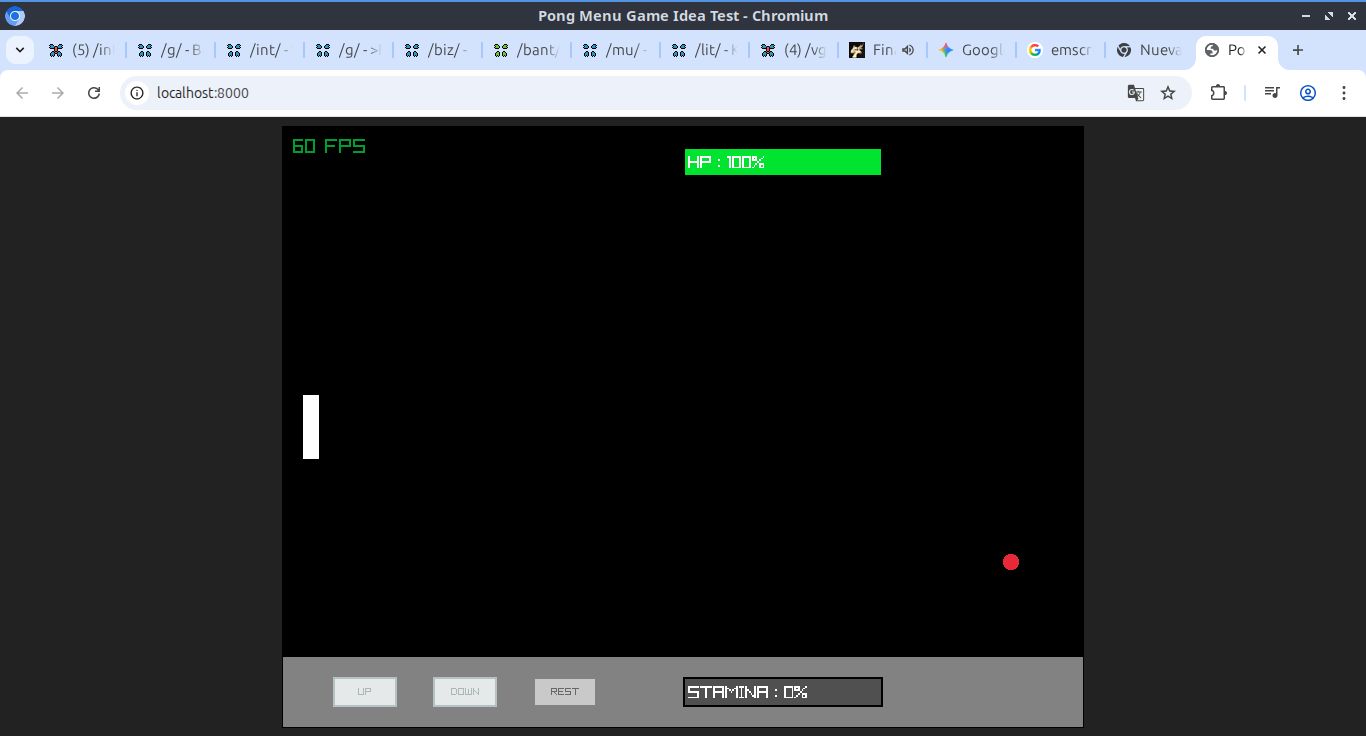Switch to the "/g/ - B" tab
The height and width of the screenshot is (736, 1366).
[169, 50]
